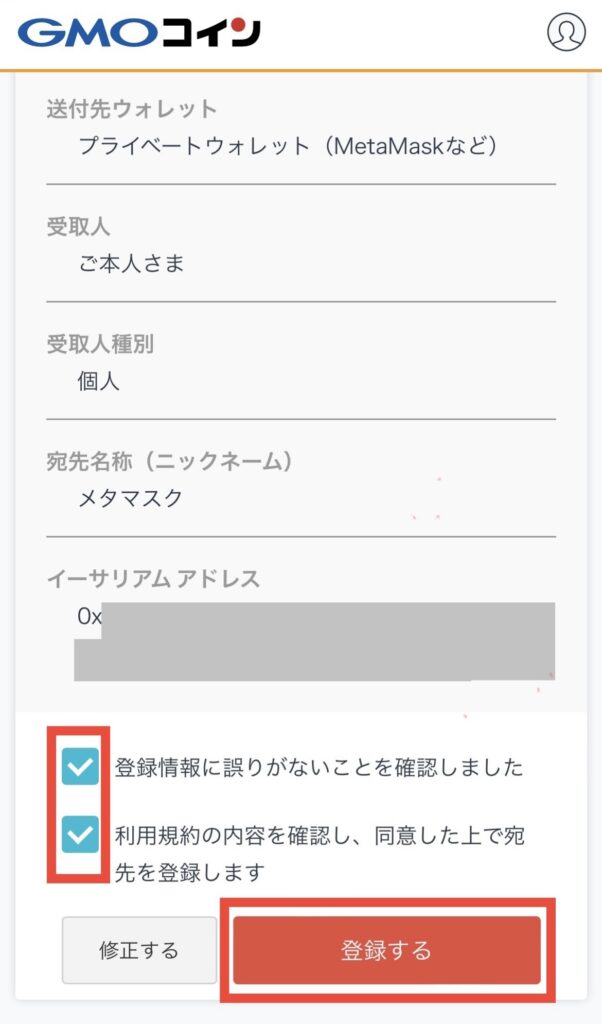Select the プライベートウォレット（MetaMaskなど） value
This screenshot has height=1024, width=602.
pyautogui.click(x=287, y=146)
